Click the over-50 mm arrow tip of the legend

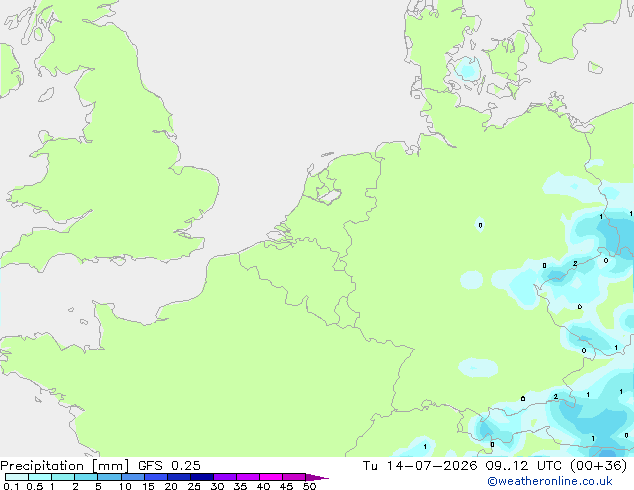(317, 477)
